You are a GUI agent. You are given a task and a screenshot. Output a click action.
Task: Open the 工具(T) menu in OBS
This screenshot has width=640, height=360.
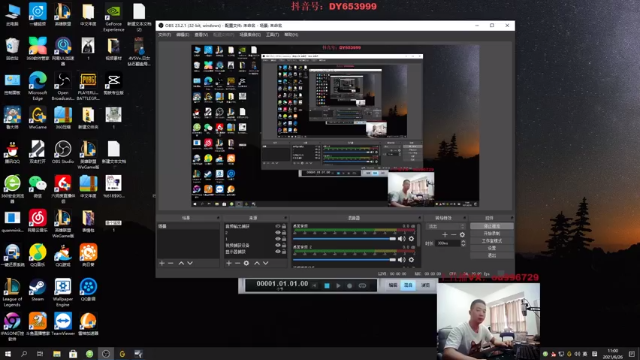click(272, 35)
